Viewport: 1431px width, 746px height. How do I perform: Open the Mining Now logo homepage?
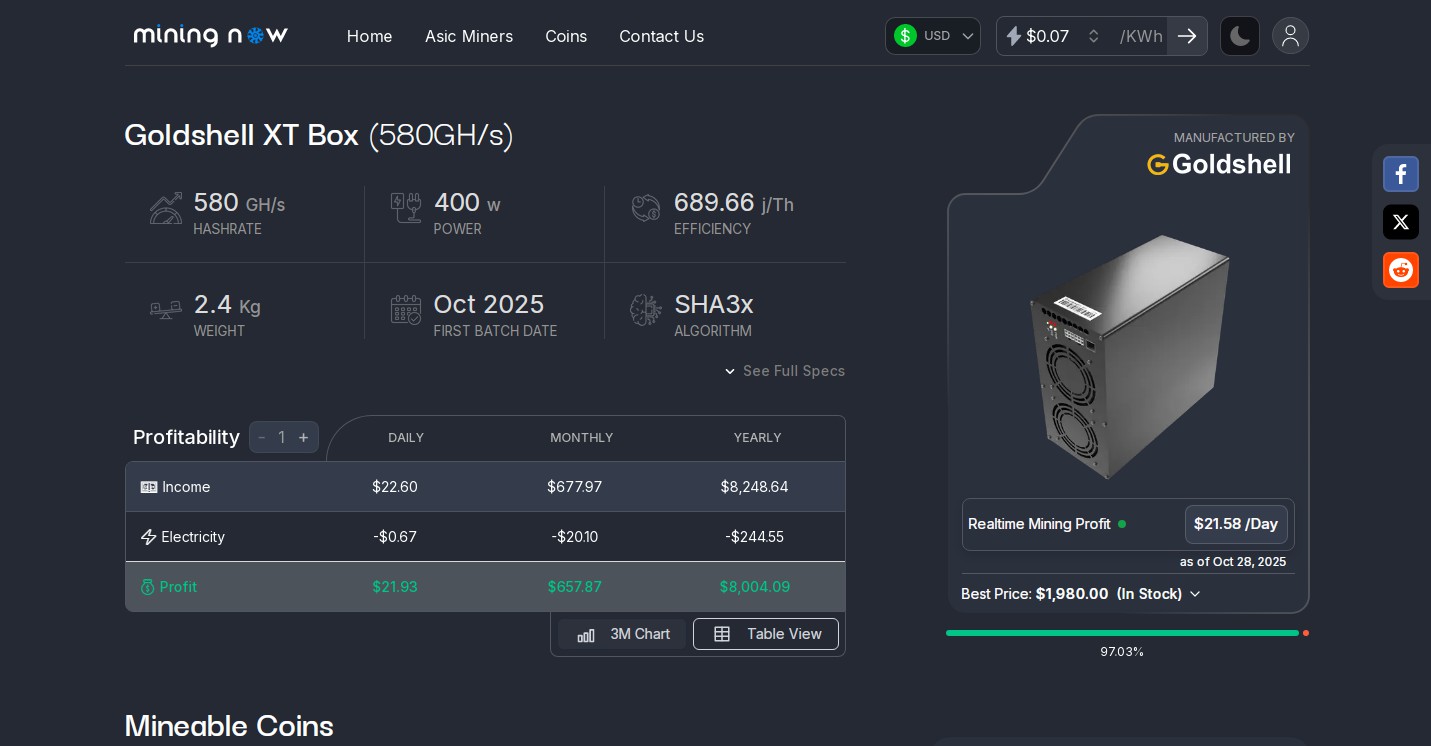(211, 36)
